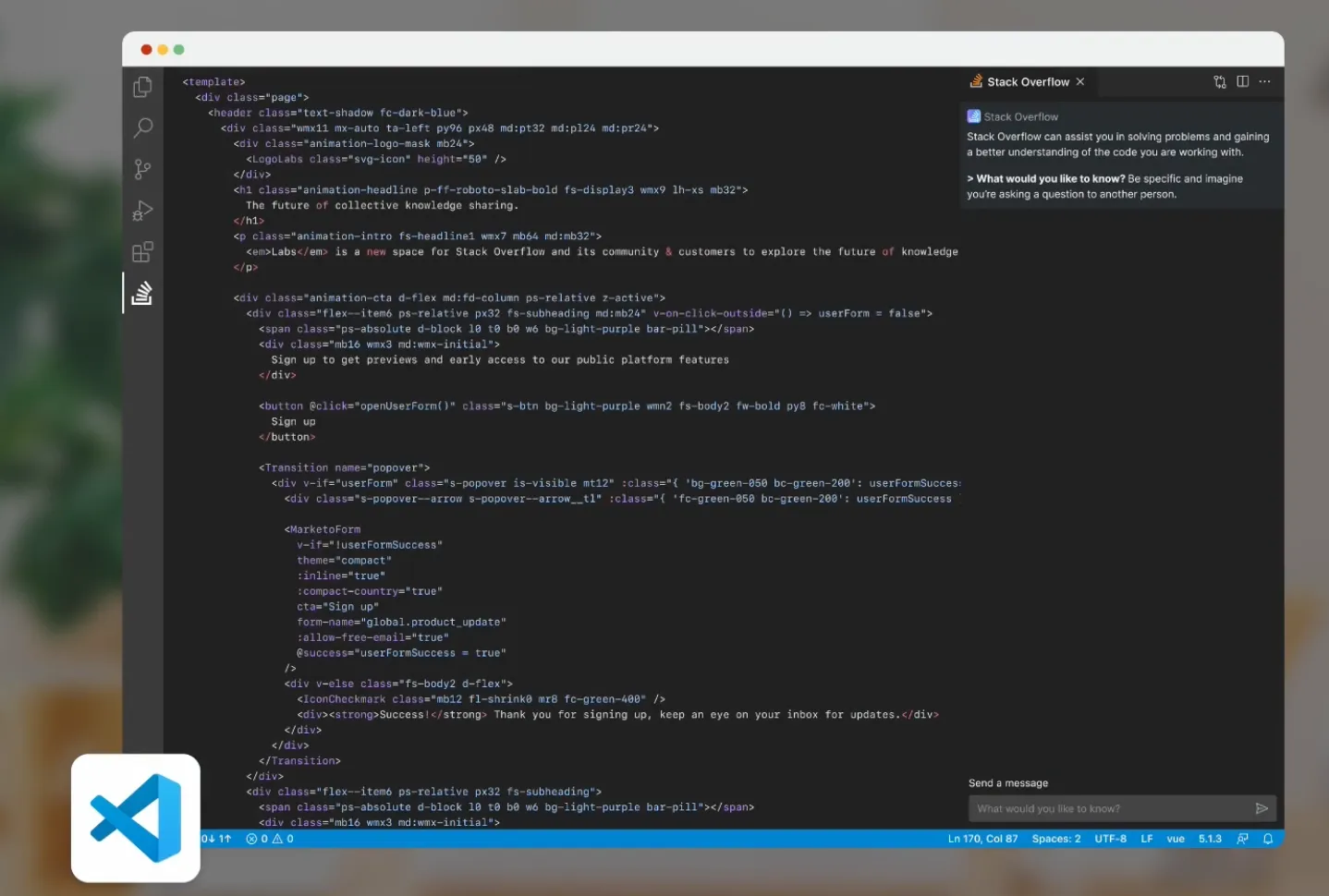Split the editor to the right

pyautogui.click(x=1243, y=82)
